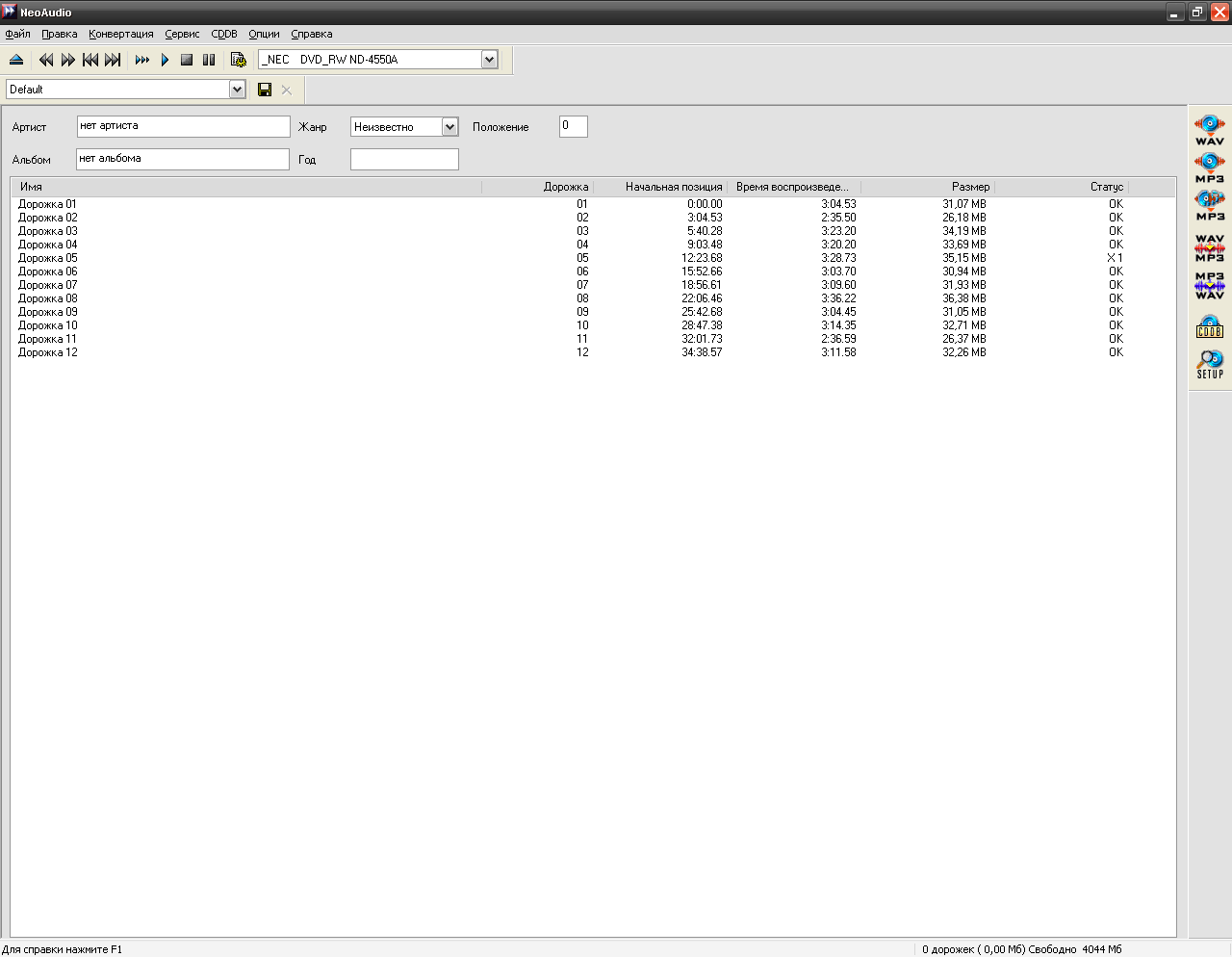Sort by the Начальная позиция column header
The height and width of the screenshot is (957, 1232).
click(660, 187)
